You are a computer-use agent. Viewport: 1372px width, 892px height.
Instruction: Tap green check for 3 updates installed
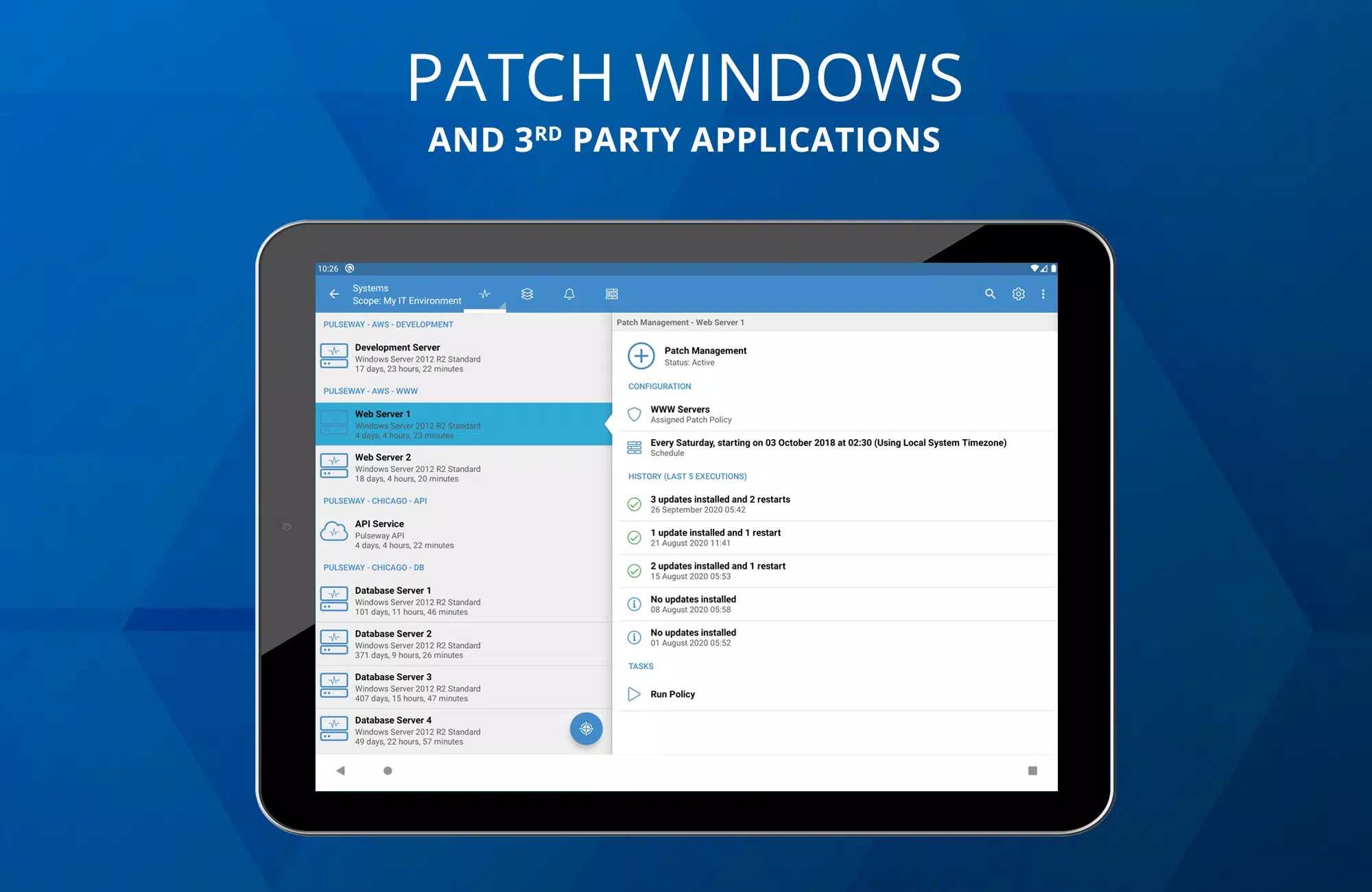point(635,504)
